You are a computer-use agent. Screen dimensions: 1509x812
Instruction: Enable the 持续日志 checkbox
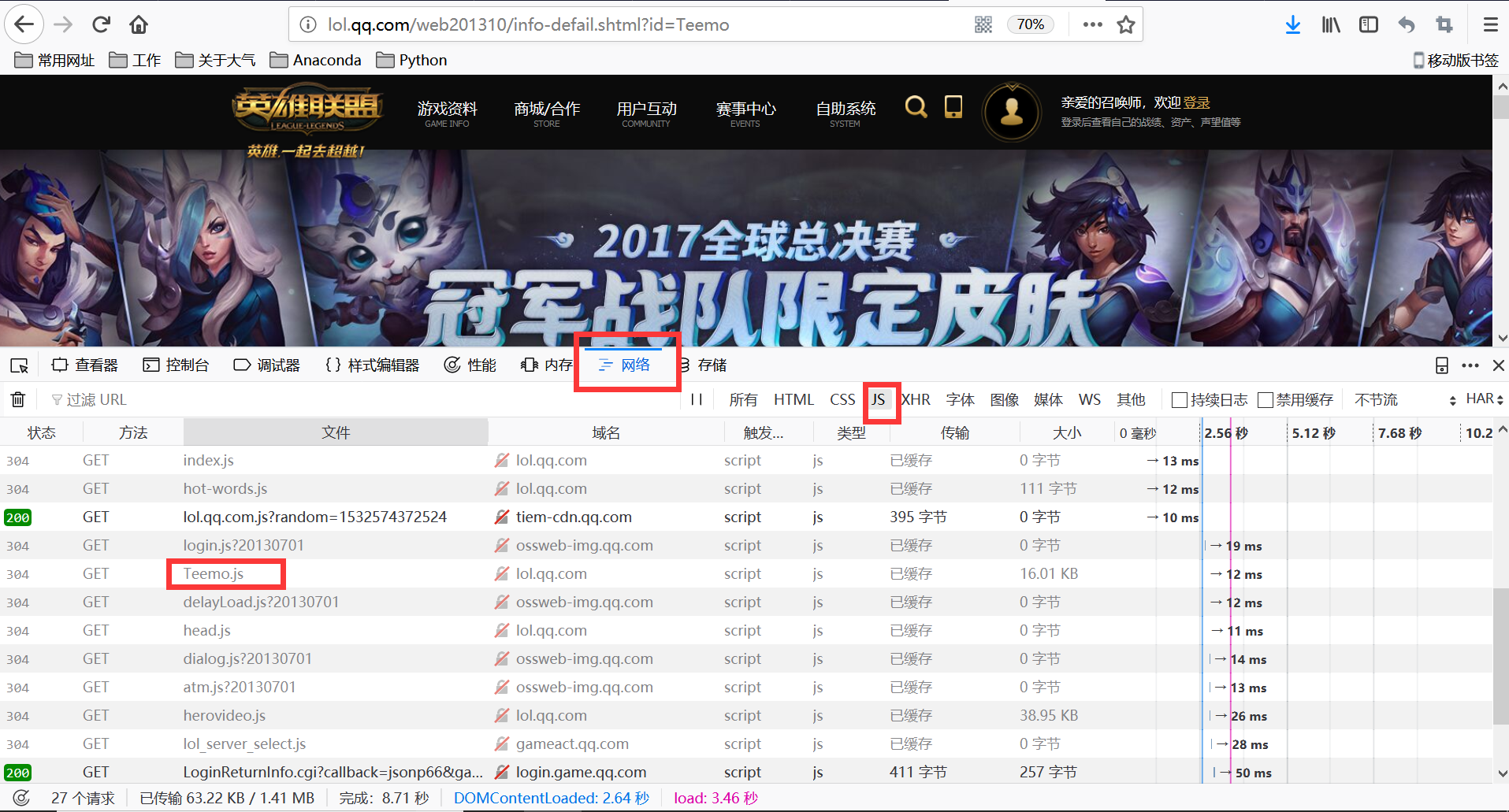coord(1180,400)
